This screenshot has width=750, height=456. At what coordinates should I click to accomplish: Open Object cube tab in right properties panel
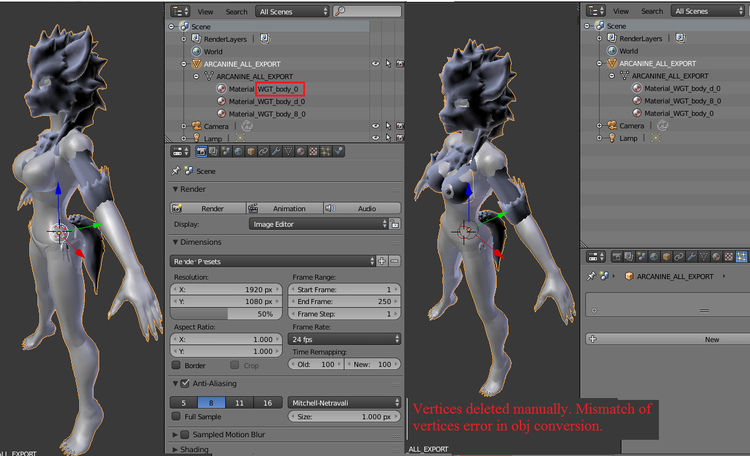[666, 257]
